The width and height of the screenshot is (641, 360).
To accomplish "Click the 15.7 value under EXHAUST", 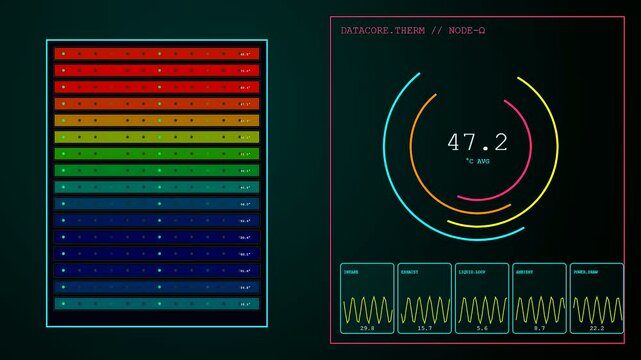I will pyautogui.click(x=425, y=328).
